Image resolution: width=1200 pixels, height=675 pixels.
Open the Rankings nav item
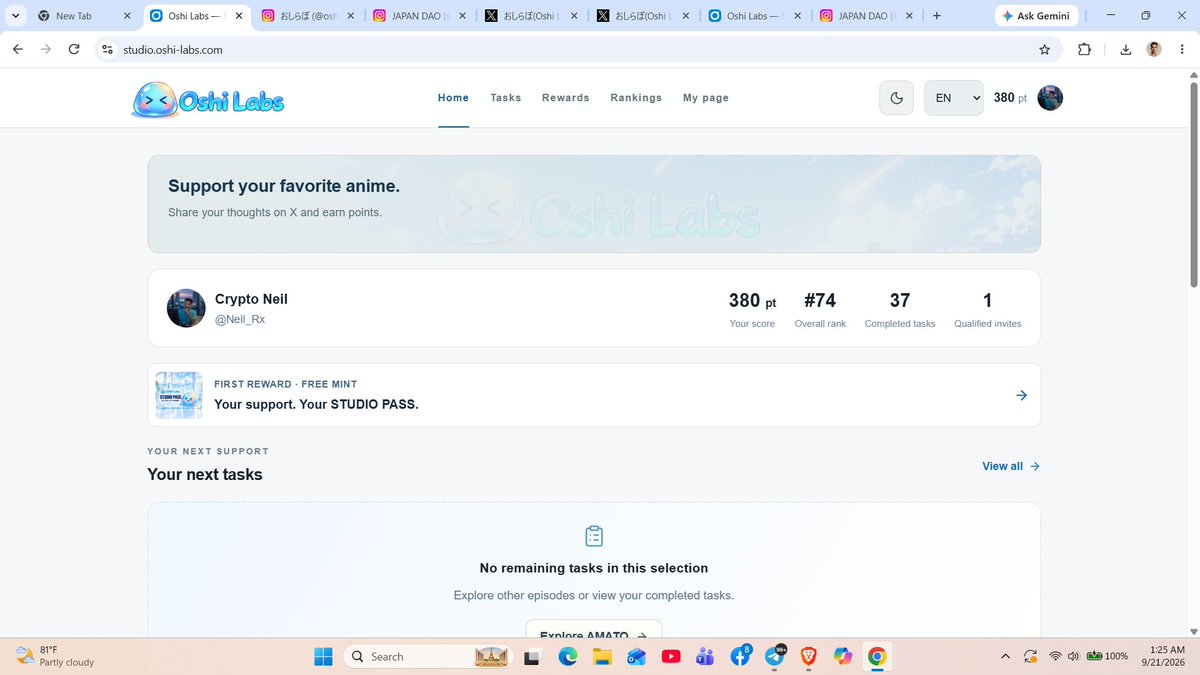tap(636, 98)
